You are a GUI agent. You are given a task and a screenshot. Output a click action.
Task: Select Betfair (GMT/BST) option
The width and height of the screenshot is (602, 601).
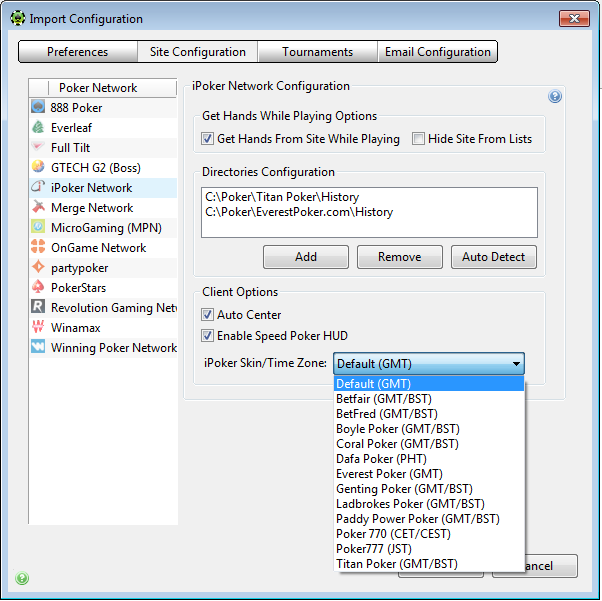(x=429, y=399)
